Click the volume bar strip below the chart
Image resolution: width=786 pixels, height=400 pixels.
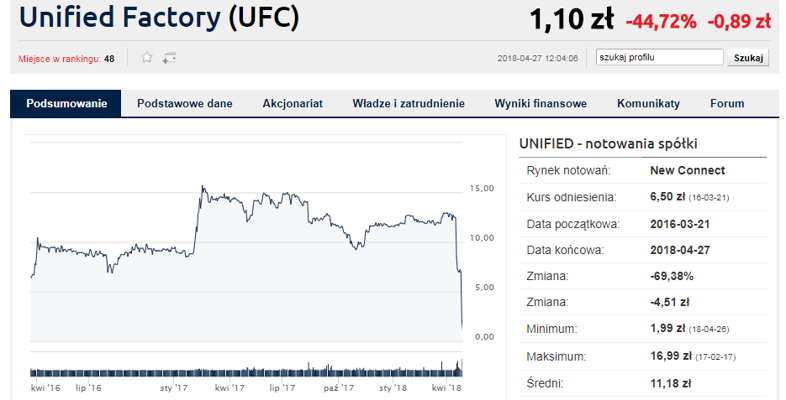(246, 369)
